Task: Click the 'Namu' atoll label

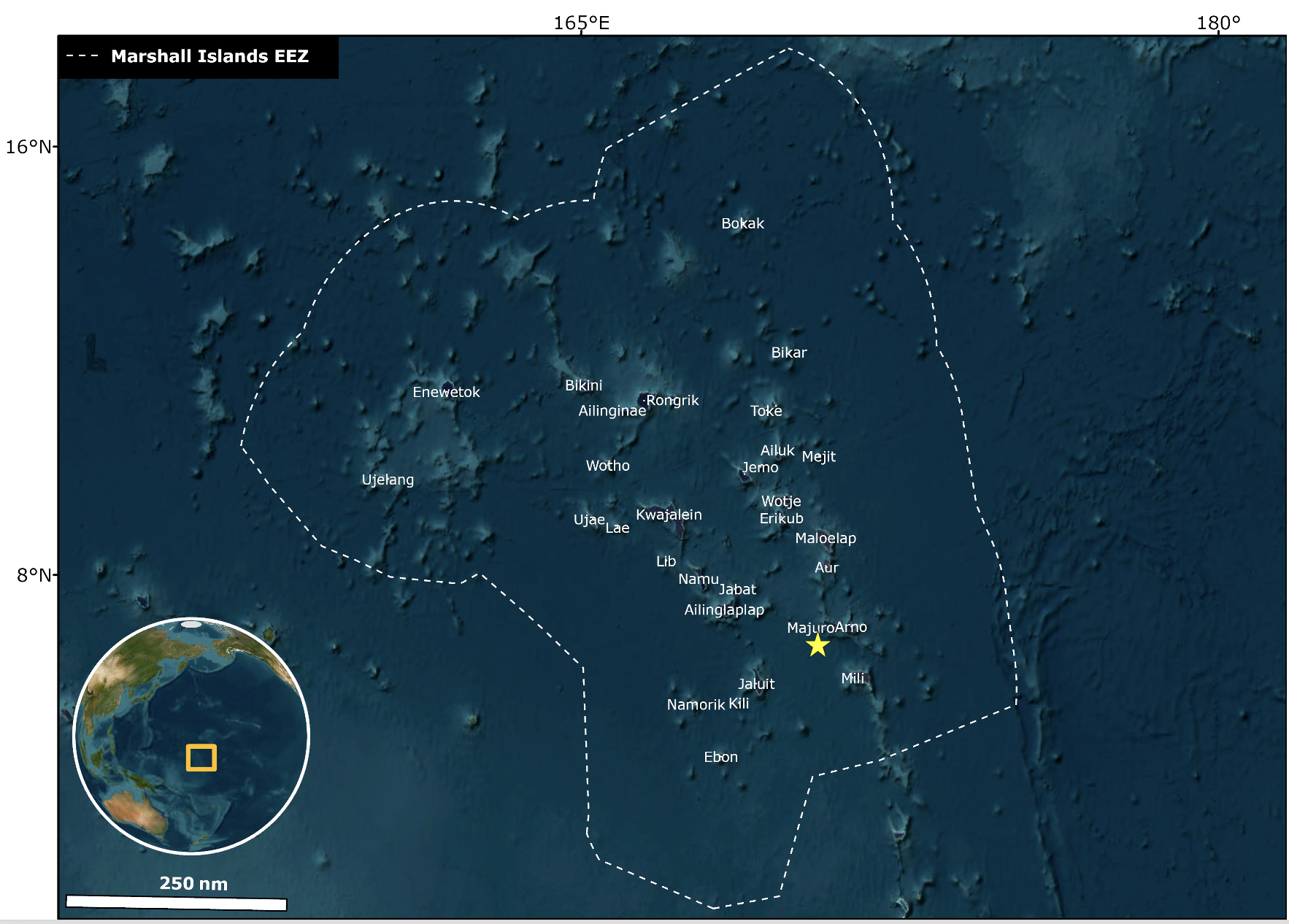Action: click(698, 579)
